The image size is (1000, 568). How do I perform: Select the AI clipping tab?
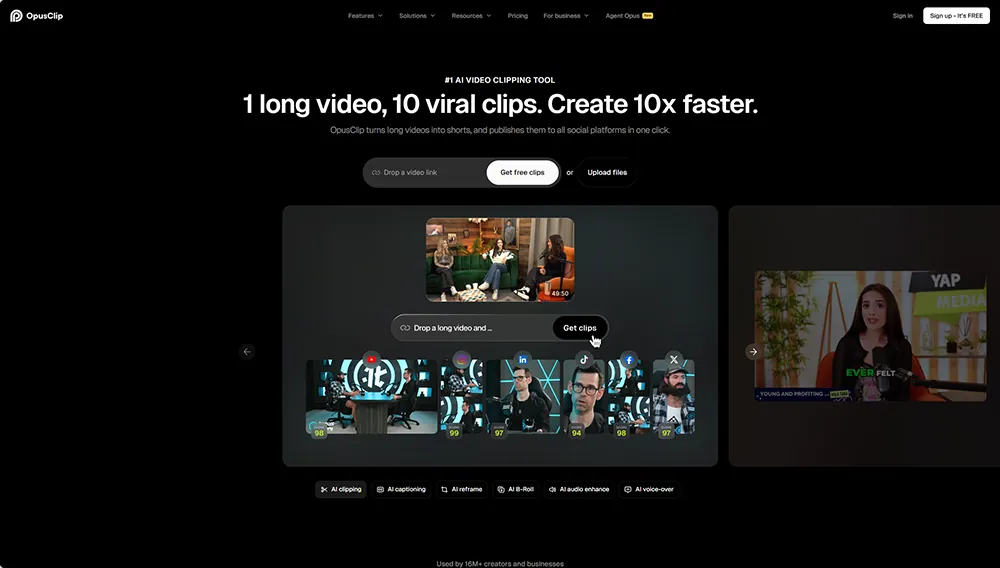point(341,490)
